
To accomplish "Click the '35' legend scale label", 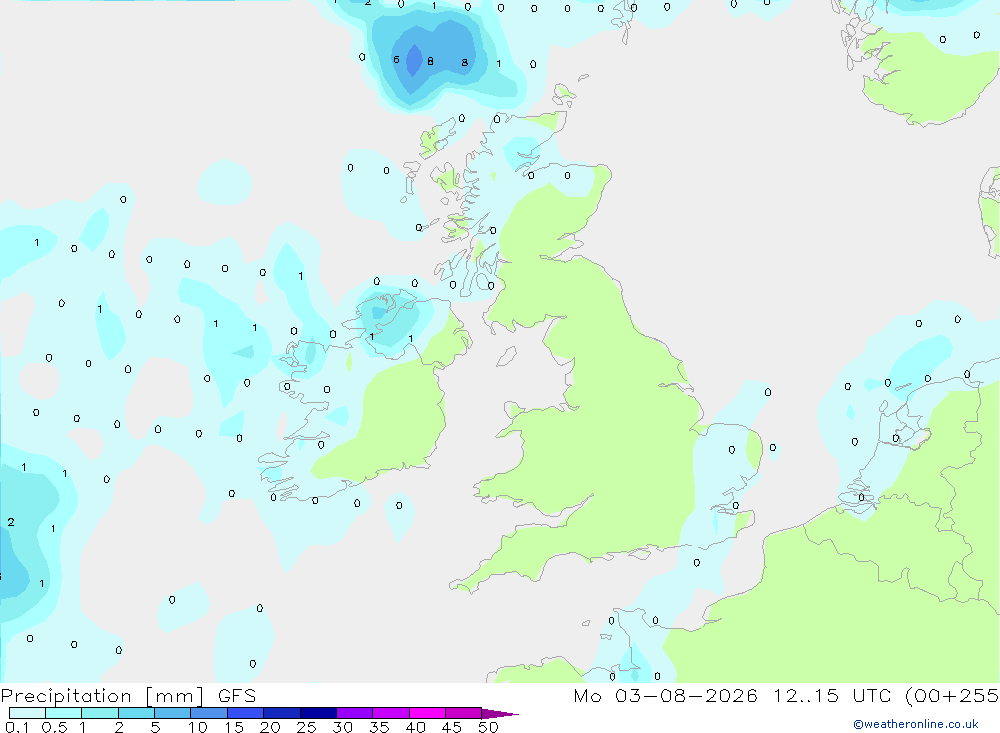I will (379, 727).
